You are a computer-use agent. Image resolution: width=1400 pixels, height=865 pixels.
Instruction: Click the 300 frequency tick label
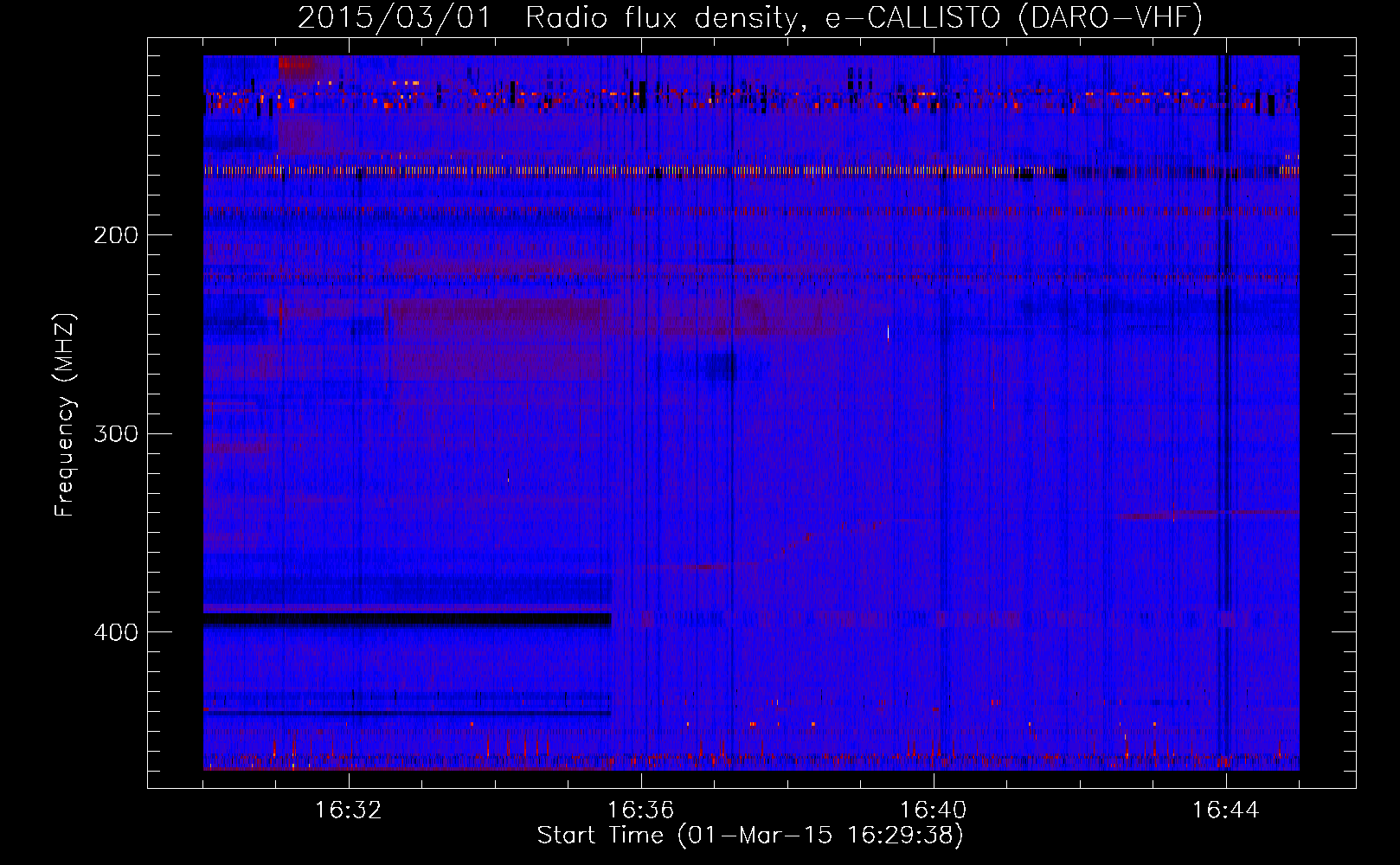pos(116,433)
